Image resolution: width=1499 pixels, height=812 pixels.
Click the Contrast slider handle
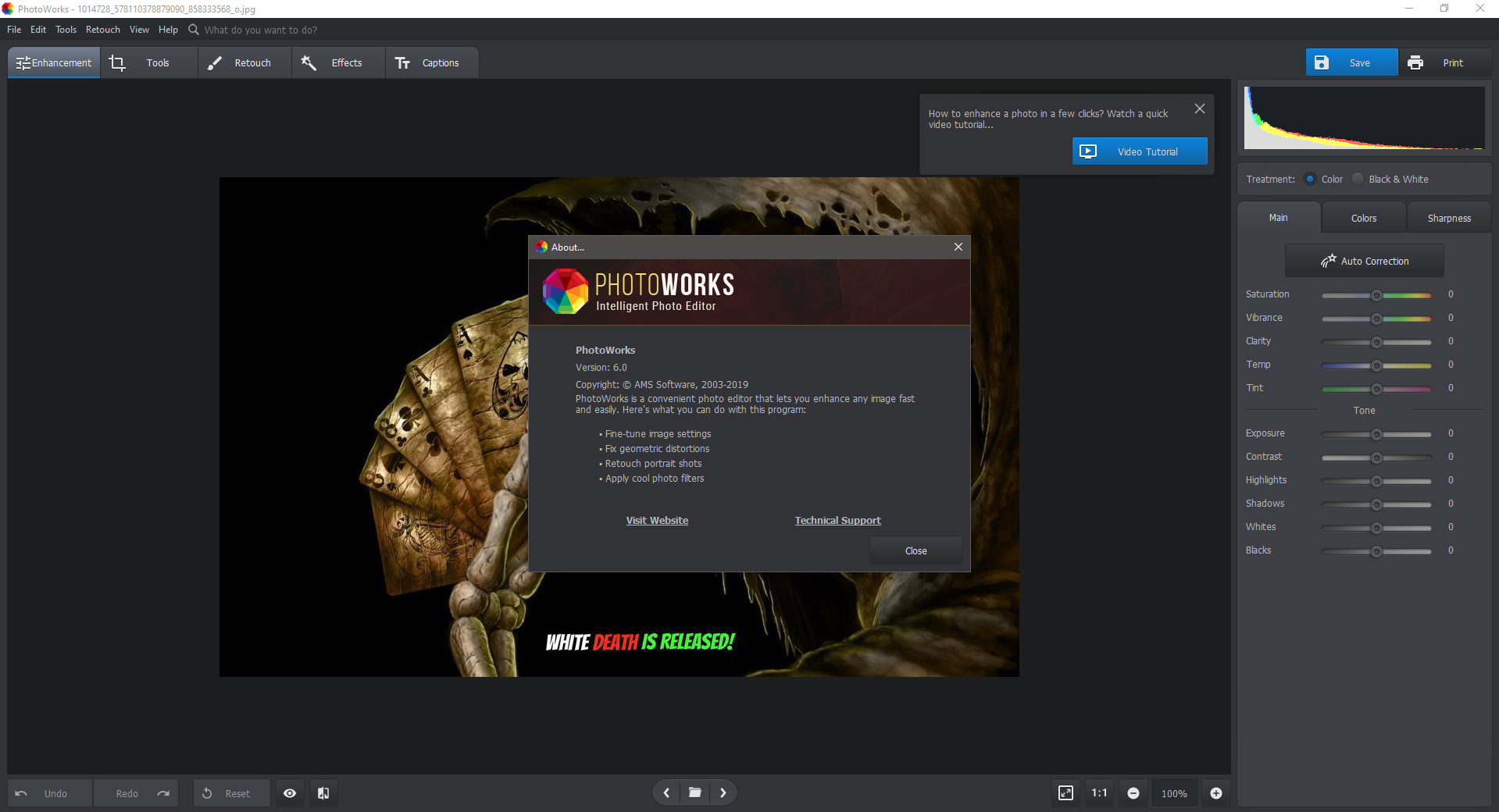1377,458
